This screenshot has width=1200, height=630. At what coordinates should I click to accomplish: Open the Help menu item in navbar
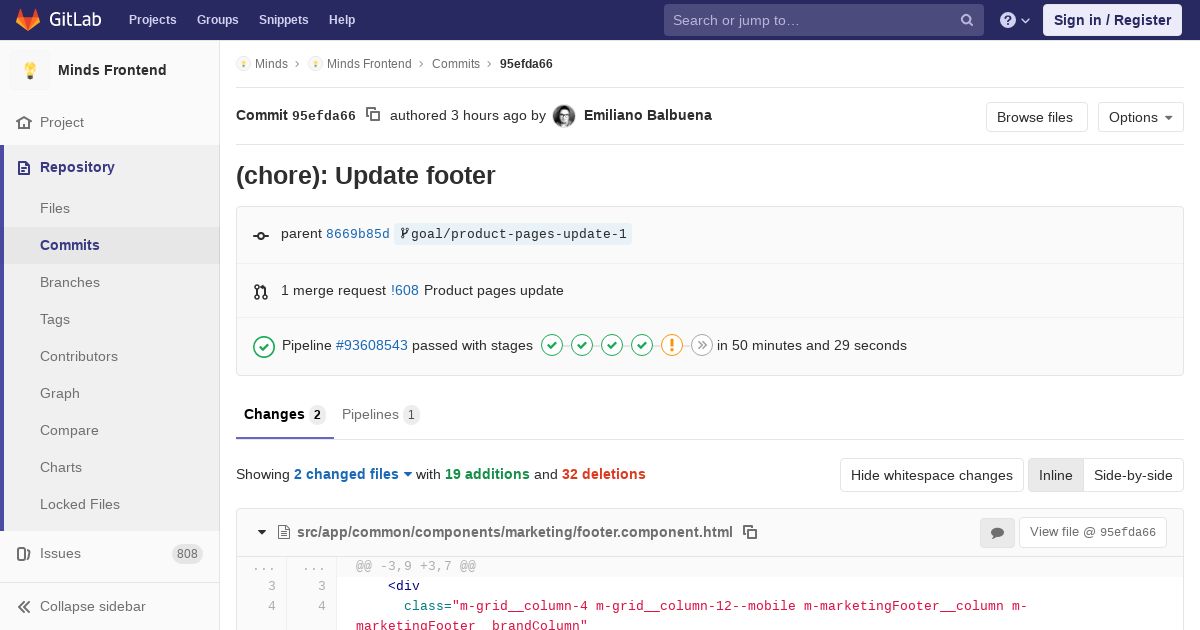342,20
